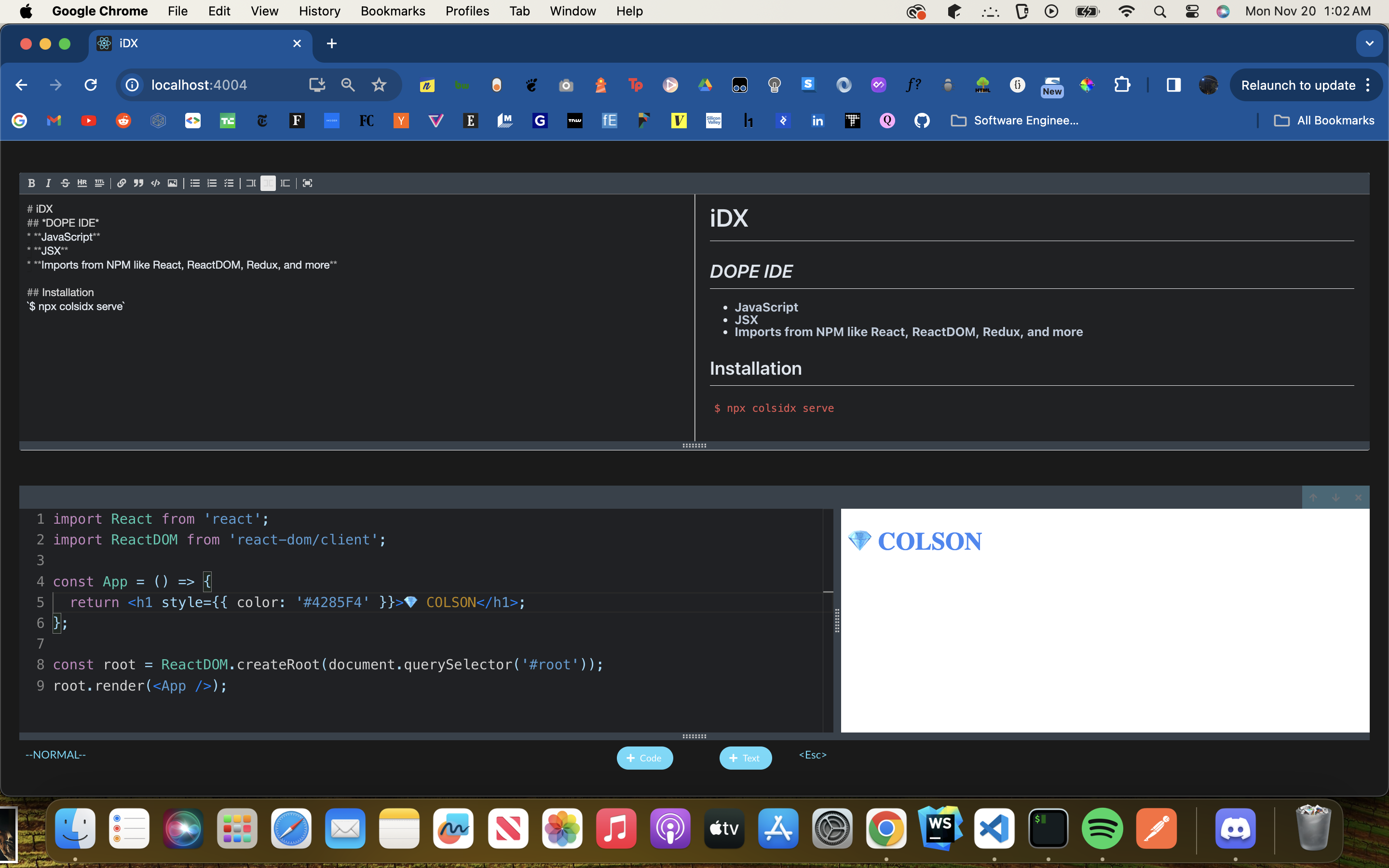Image resolution: width=1389 pixels, height=868 pixels.
Task: Click the --NORMAL-- vim mode indicator
Action: coord(55,755)
